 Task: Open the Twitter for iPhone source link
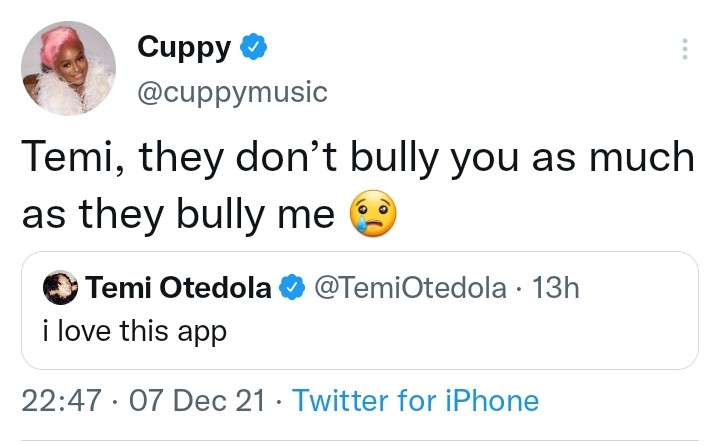coord(415,402)
